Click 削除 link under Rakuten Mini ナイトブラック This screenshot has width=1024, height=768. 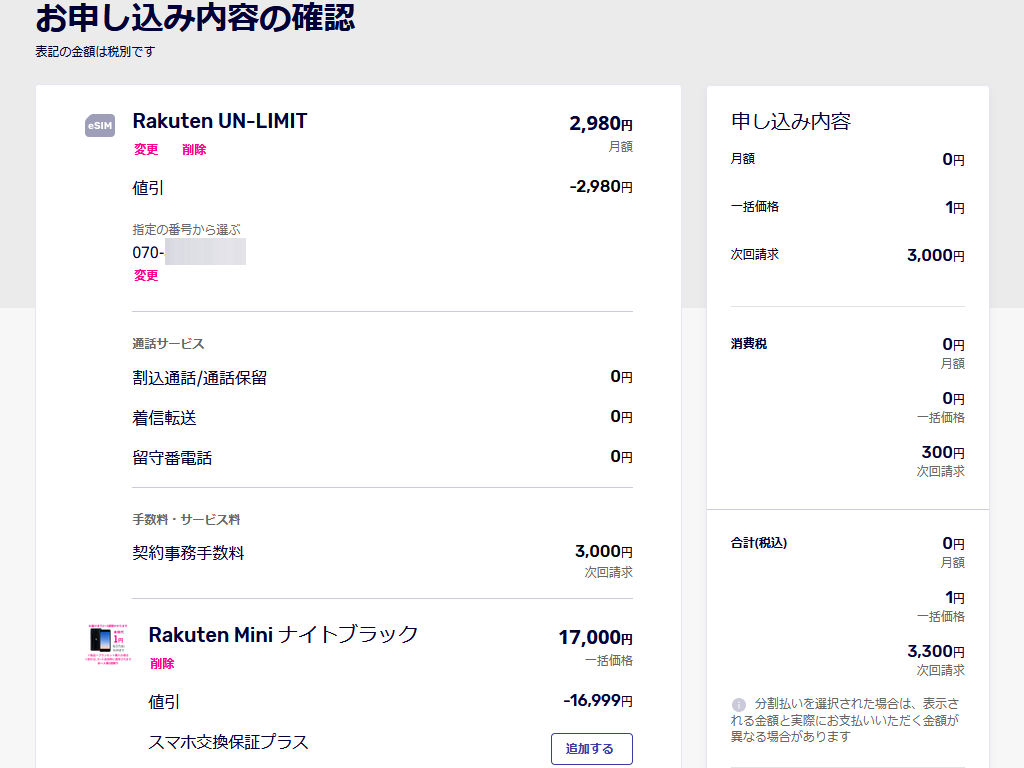pos(162,664)
